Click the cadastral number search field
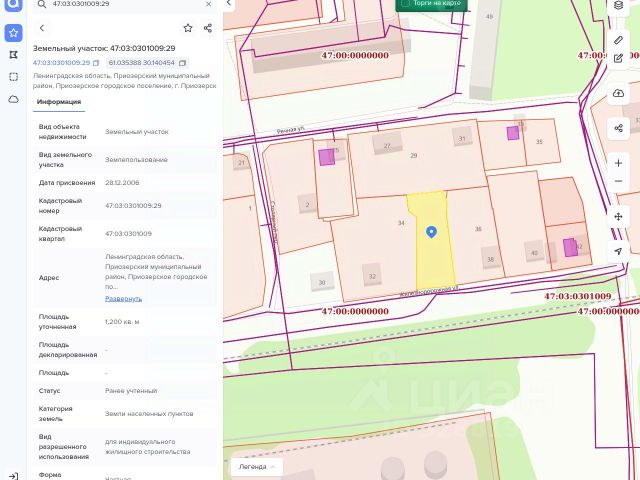 (124, 4)
